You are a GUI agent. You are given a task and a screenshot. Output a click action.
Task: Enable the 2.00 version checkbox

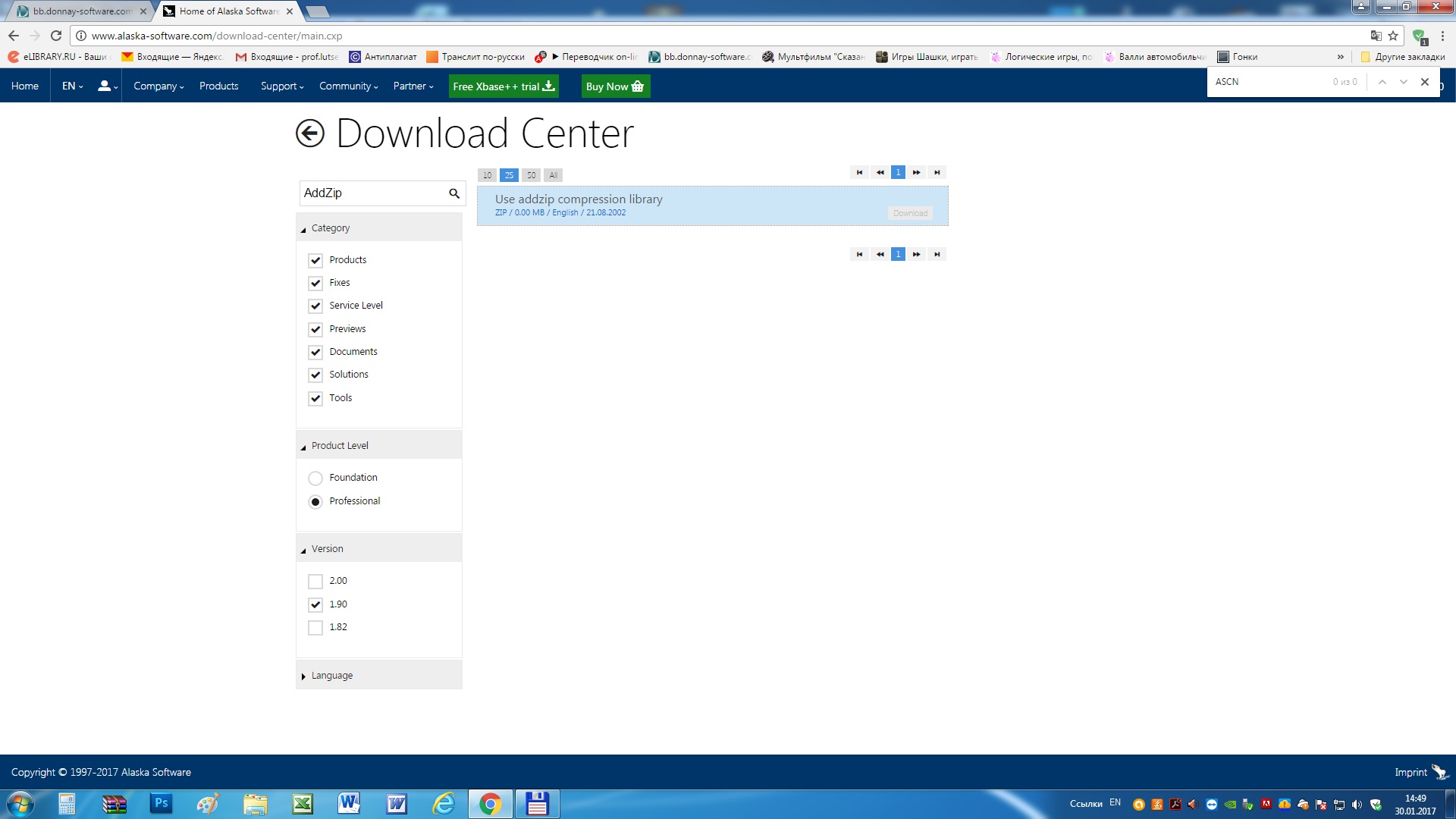tap(315, 582)
